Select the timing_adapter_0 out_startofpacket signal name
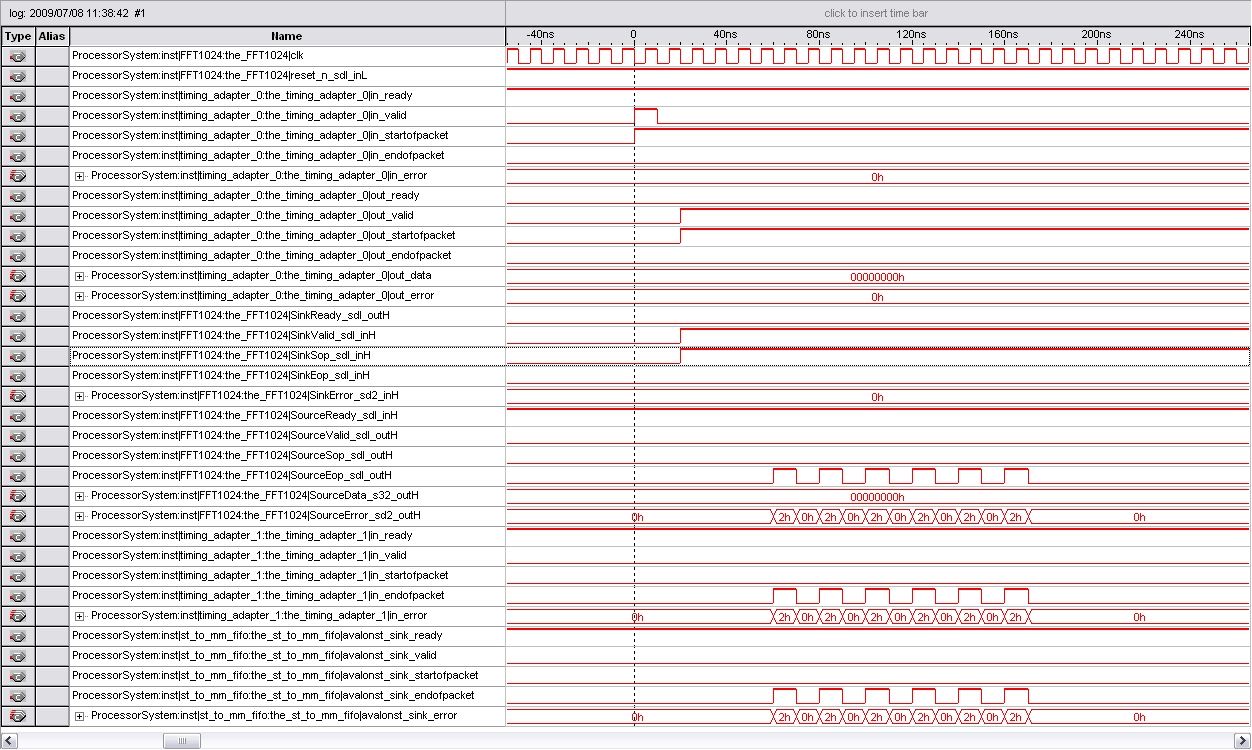This screenshot has width=1252, height=750. pos(263,236)
